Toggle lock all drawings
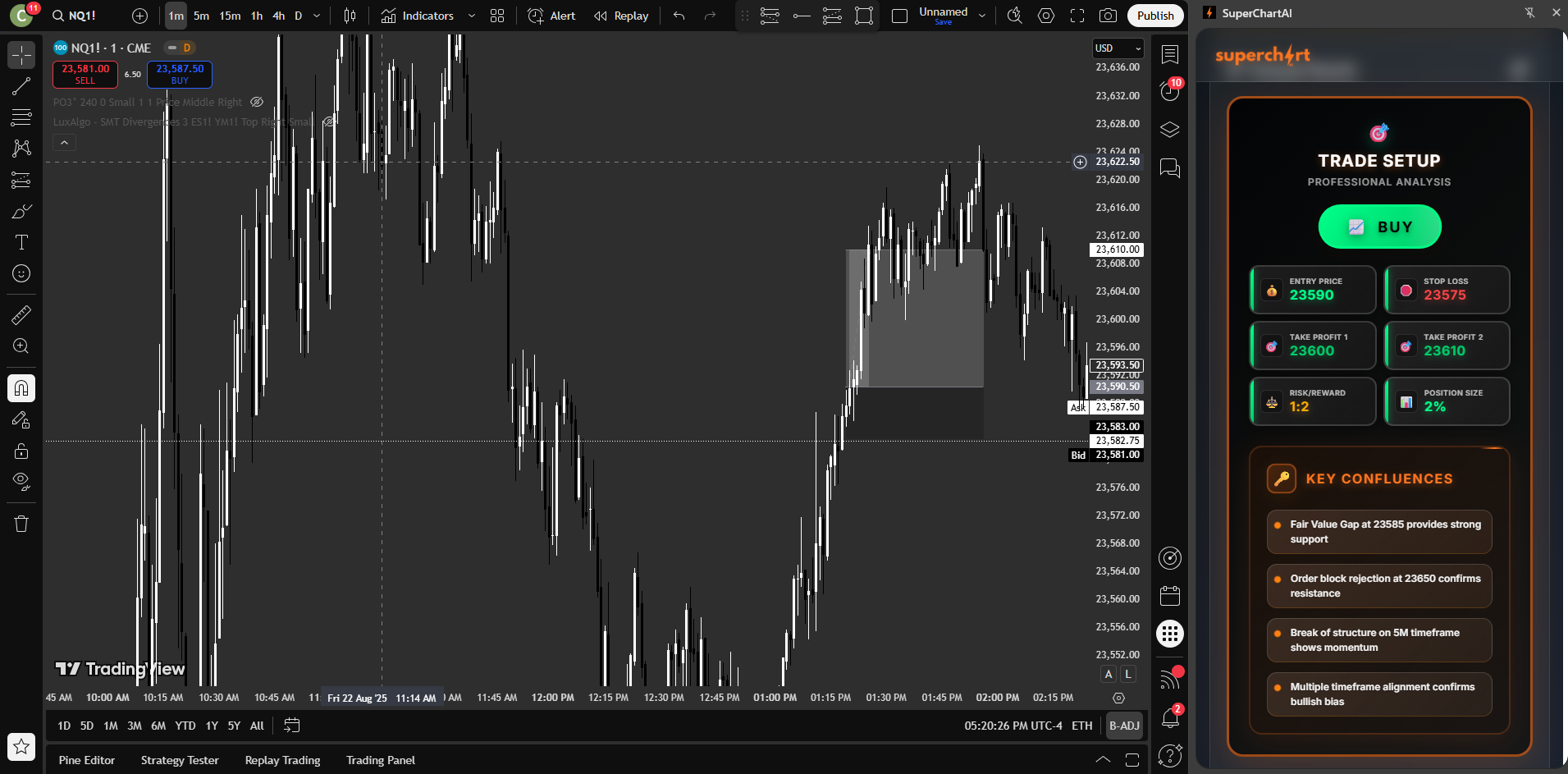This screenshot has width=1568, height=774. tap(21, 451)
